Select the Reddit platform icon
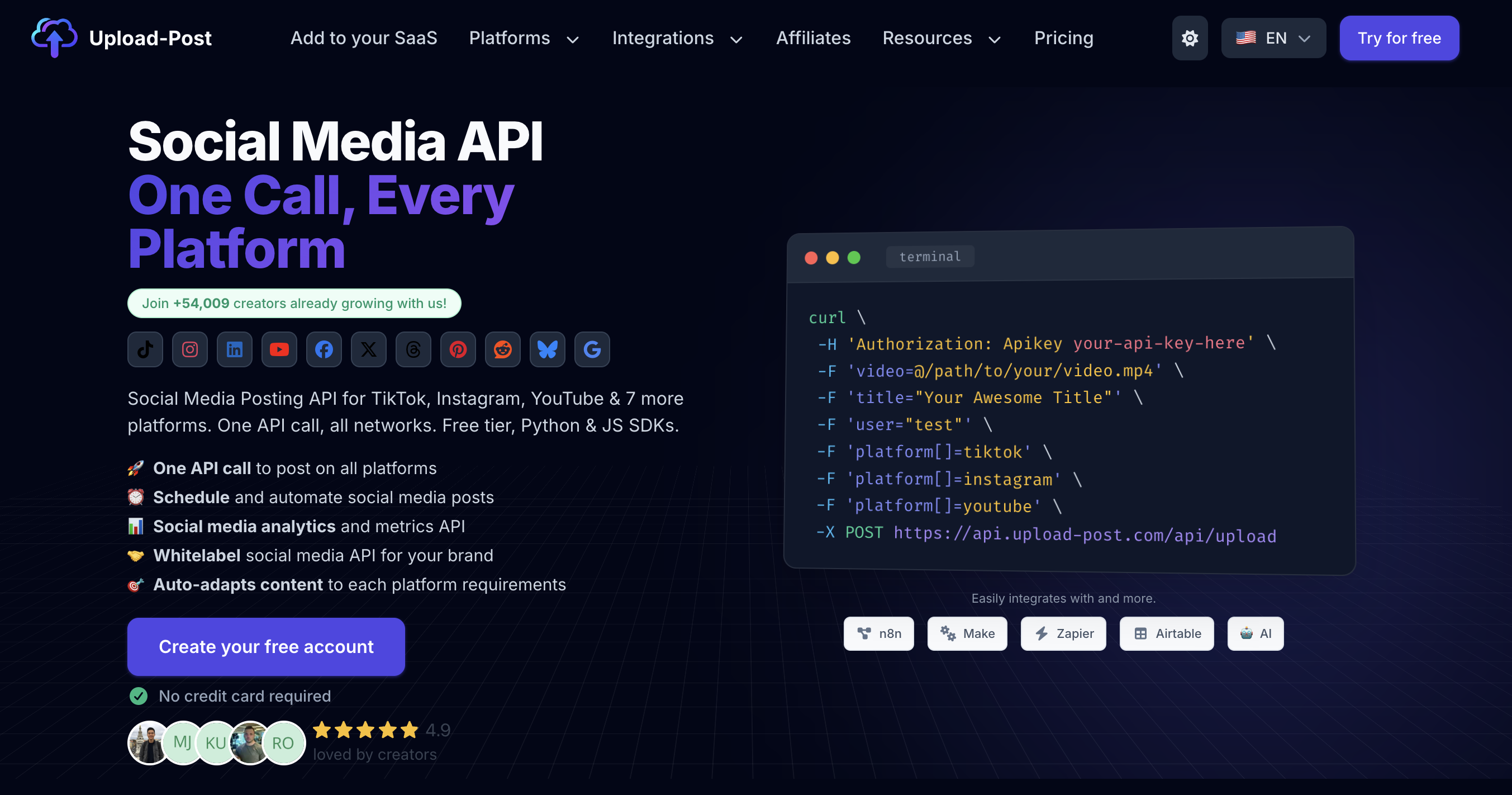1512x795 pixels. point(502,349)
